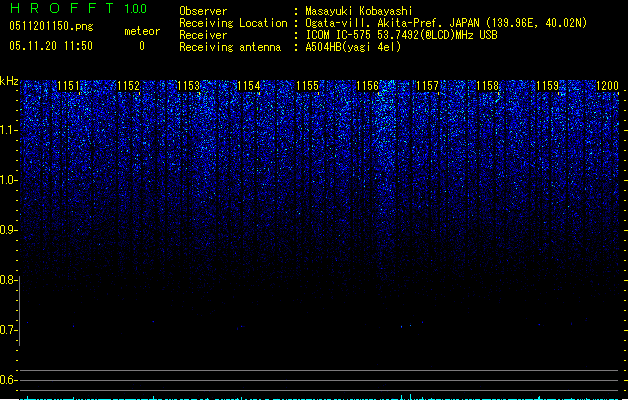The image size is (629, 400).
Task: Click the 1.1 kHz axis label
Action: (8, 130)
